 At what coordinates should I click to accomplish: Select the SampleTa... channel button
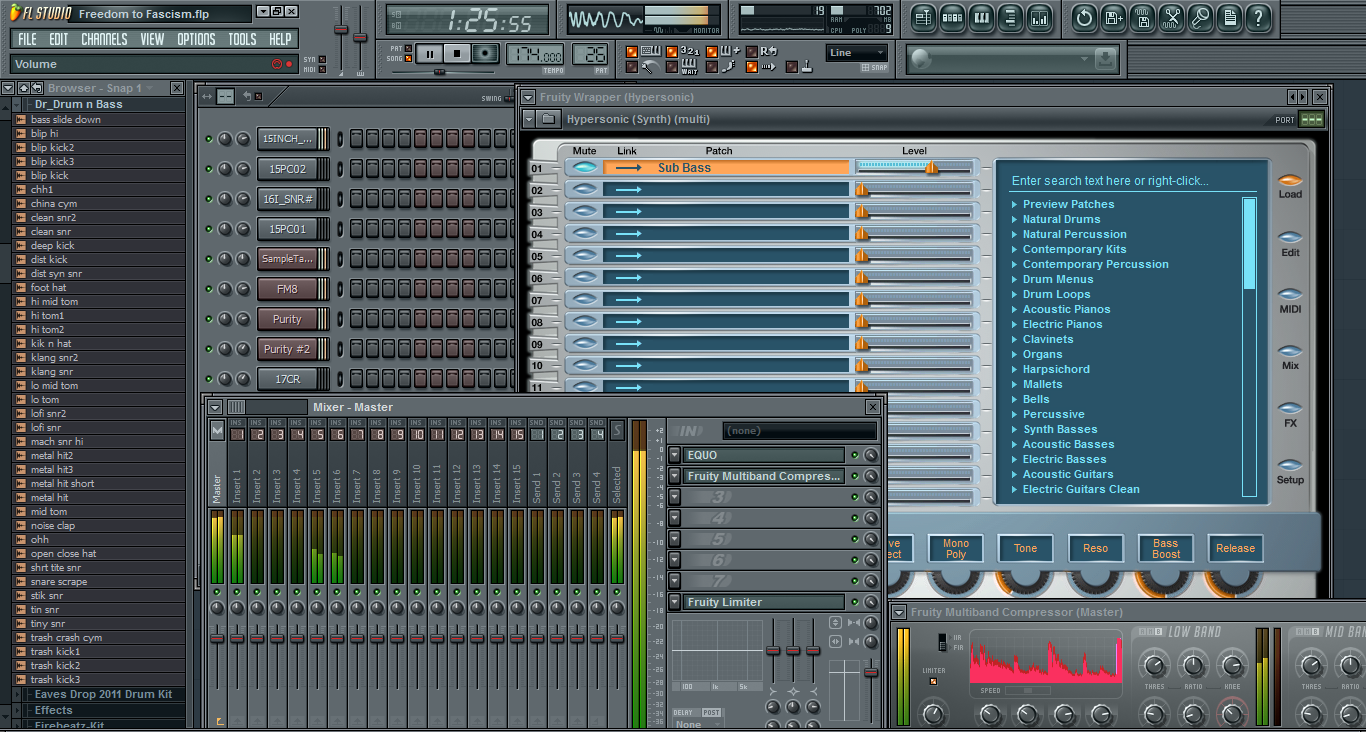(x=287, y=259)
